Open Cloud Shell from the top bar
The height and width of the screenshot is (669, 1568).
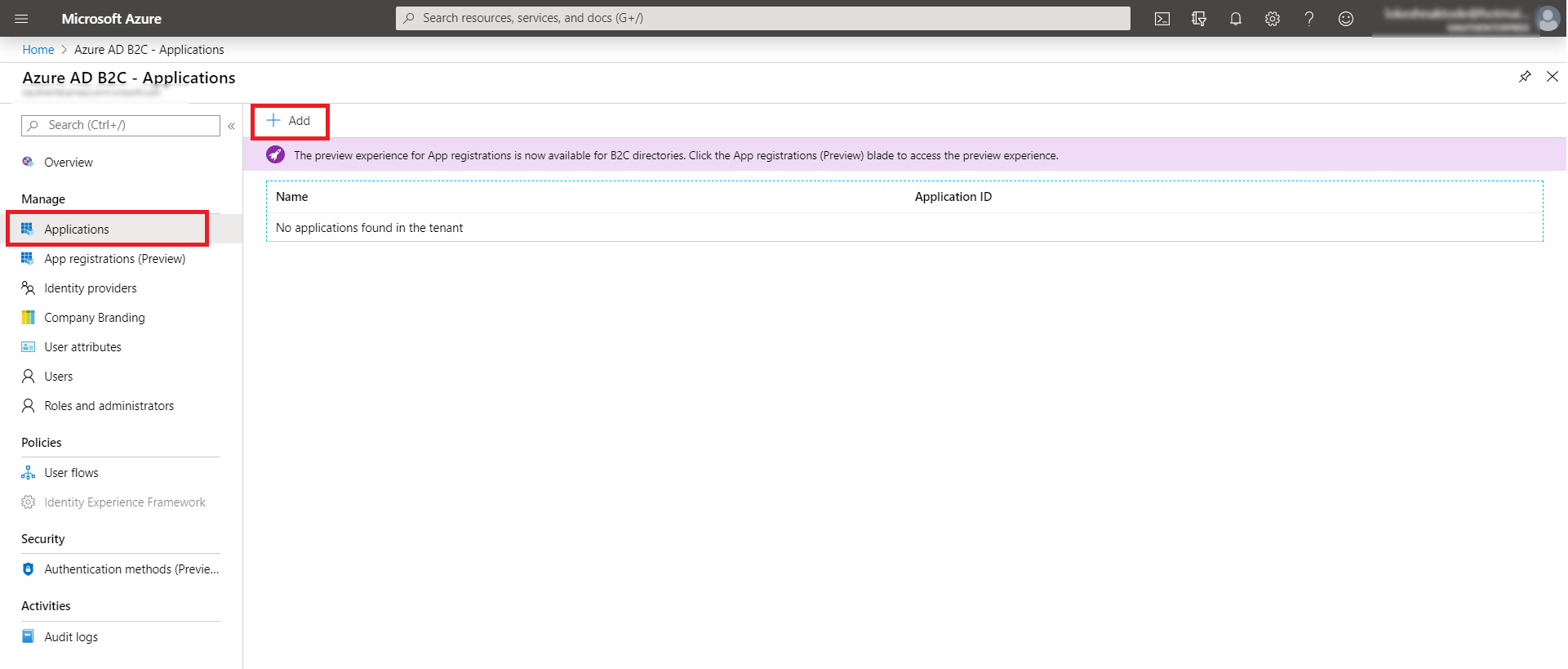click(x=1162, y=18)
